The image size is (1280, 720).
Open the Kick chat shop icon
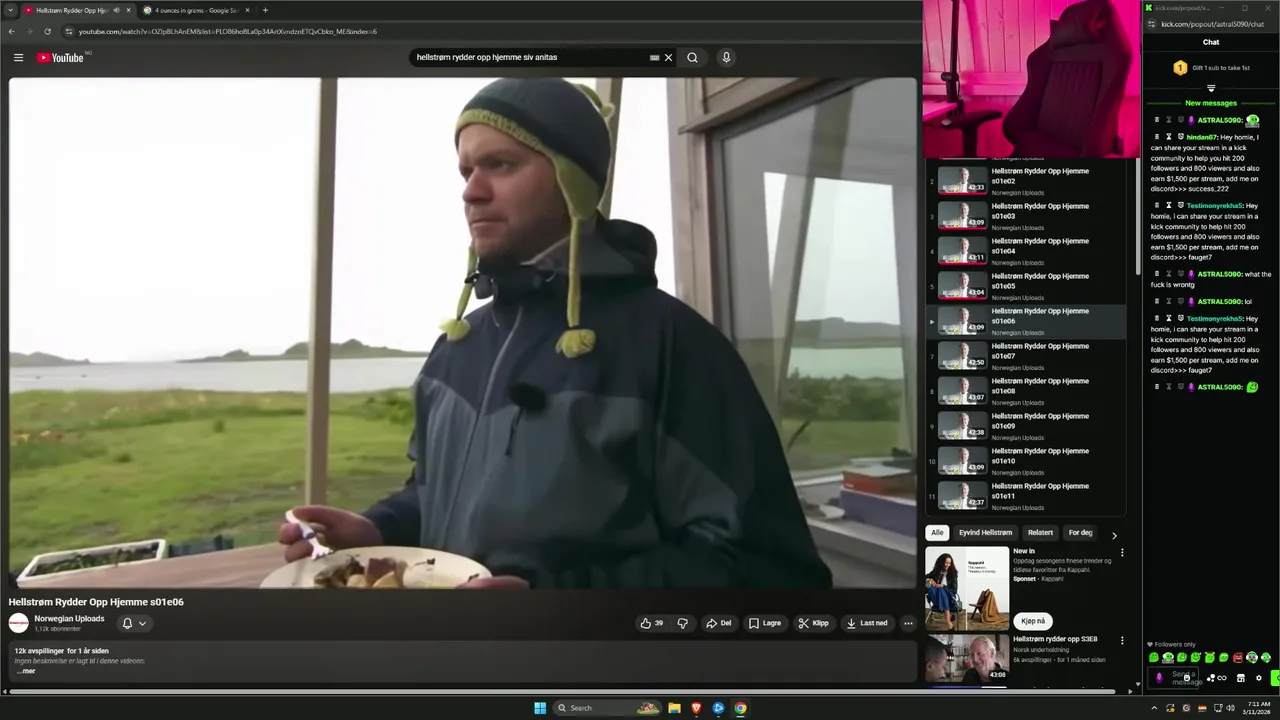tap(1241, 678)
